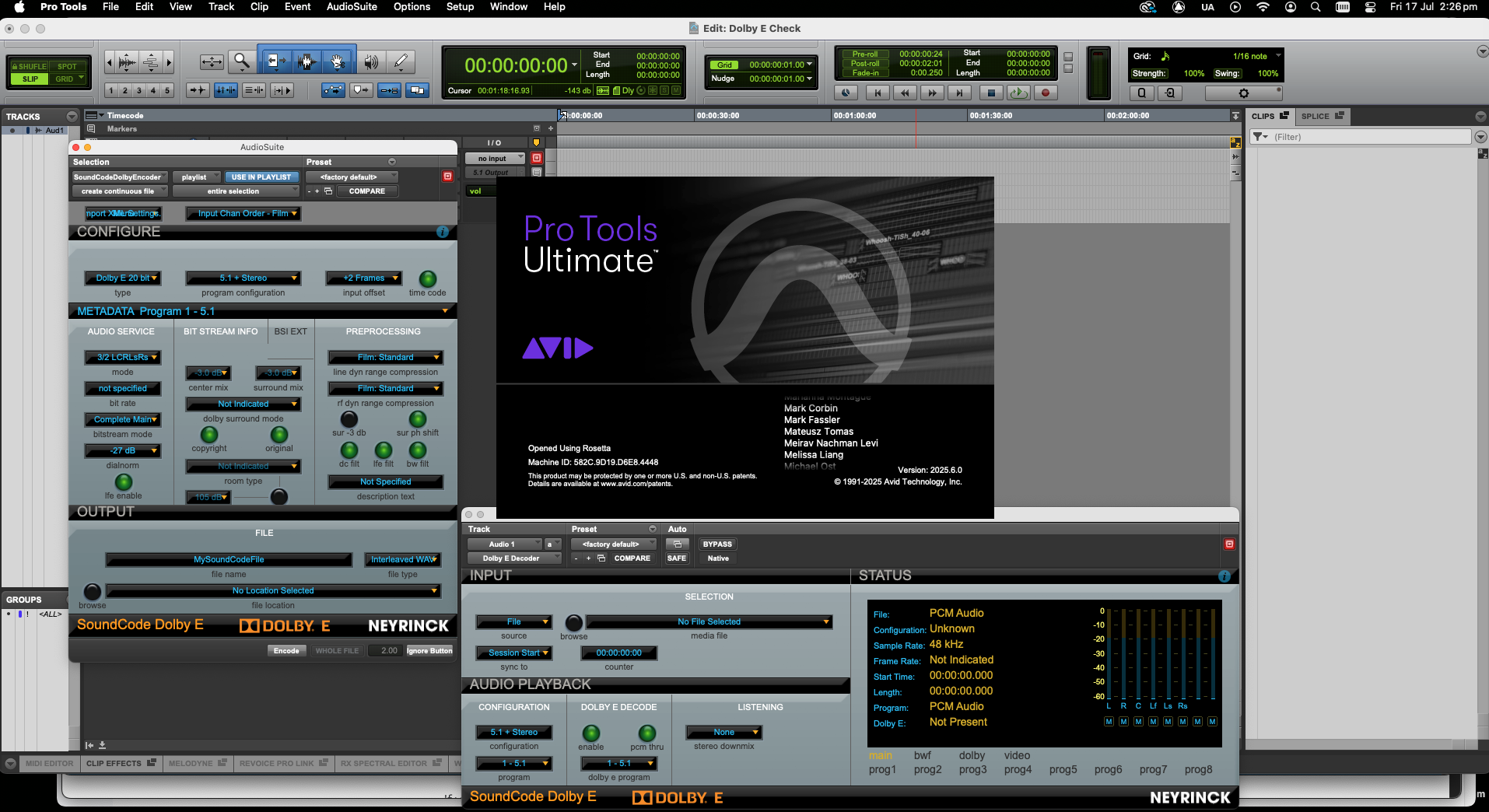This screenshot has width=1489, height=812.
Task: Click the Stop transport button
Action: pos(990,93)
